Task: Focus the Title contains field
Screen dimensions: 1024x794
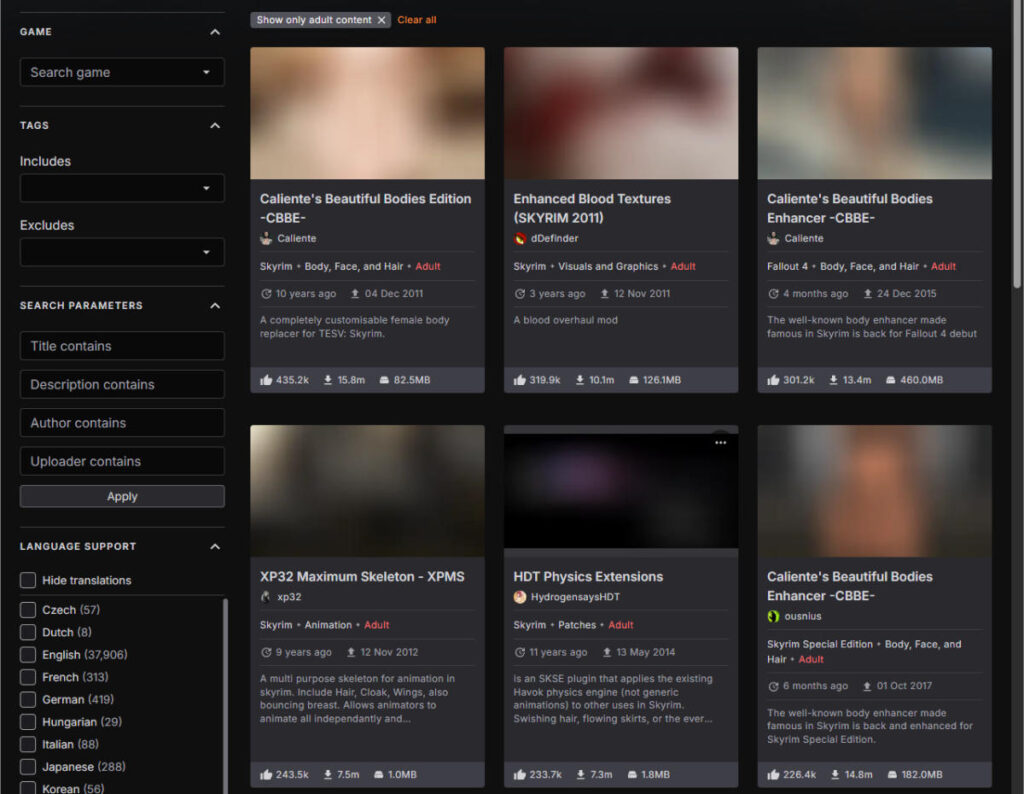Action: click(122, 346)
